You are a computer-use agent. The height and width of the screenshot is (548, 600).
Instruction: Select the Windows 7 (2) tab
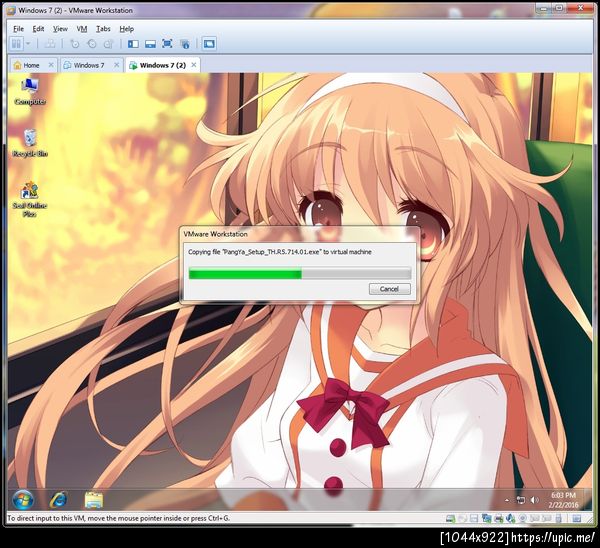pyautogui.click(x=163, y=65)
